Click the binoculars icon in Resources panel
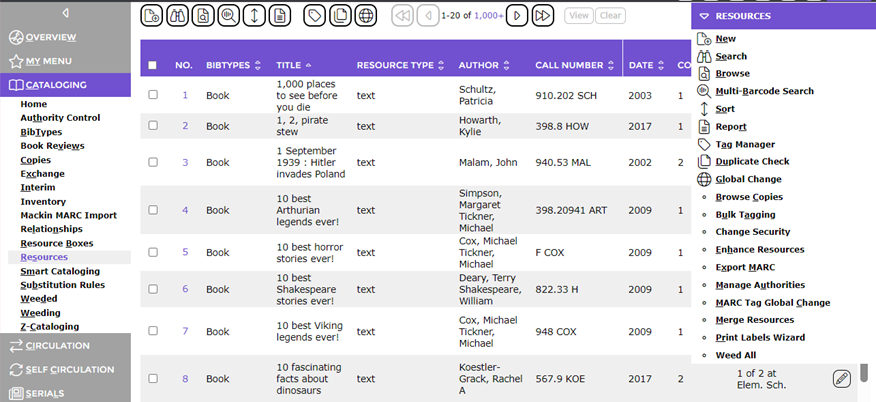The width and height of the screenshot is (876, 402). 704,56
